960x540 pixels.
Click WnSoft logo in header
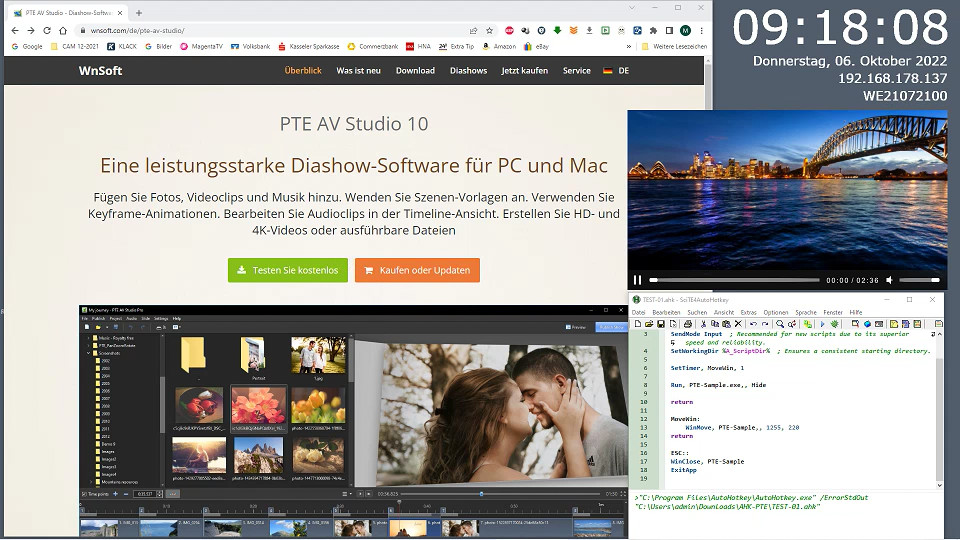coord(100,70)
